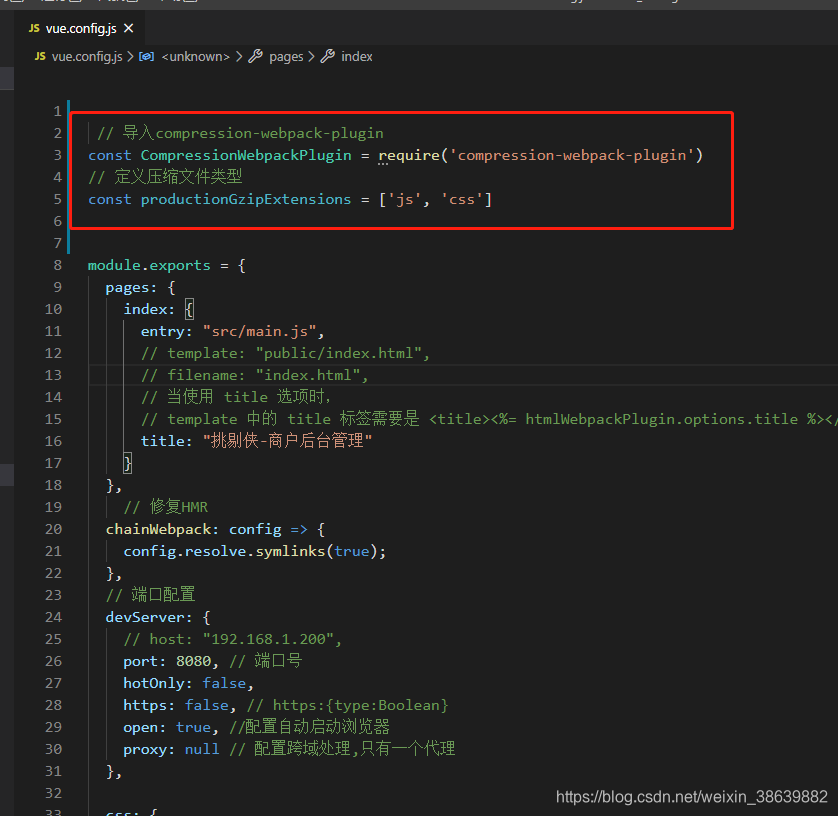This screenshot has height=816, width=838.
Task: Open the index breadcrumb dropdown
Action: tap(357, 56)
